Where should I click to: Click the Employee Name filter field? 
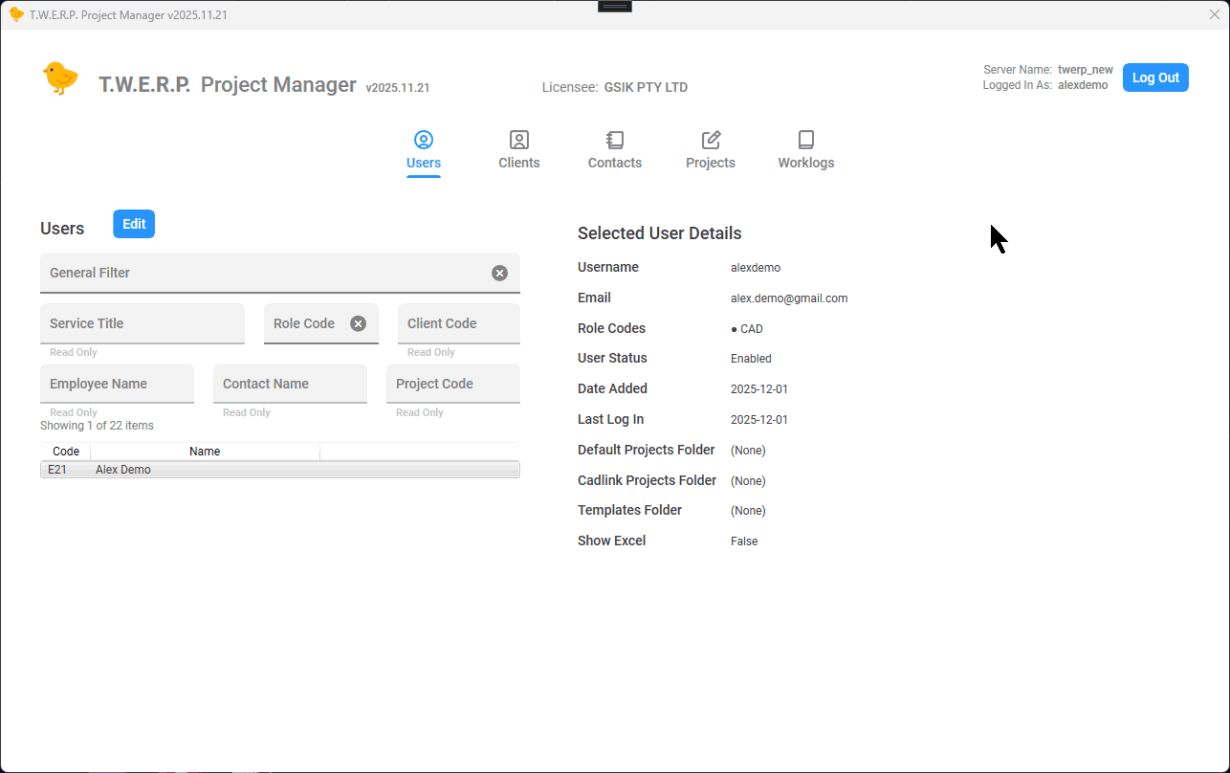(x=117, y=384)
